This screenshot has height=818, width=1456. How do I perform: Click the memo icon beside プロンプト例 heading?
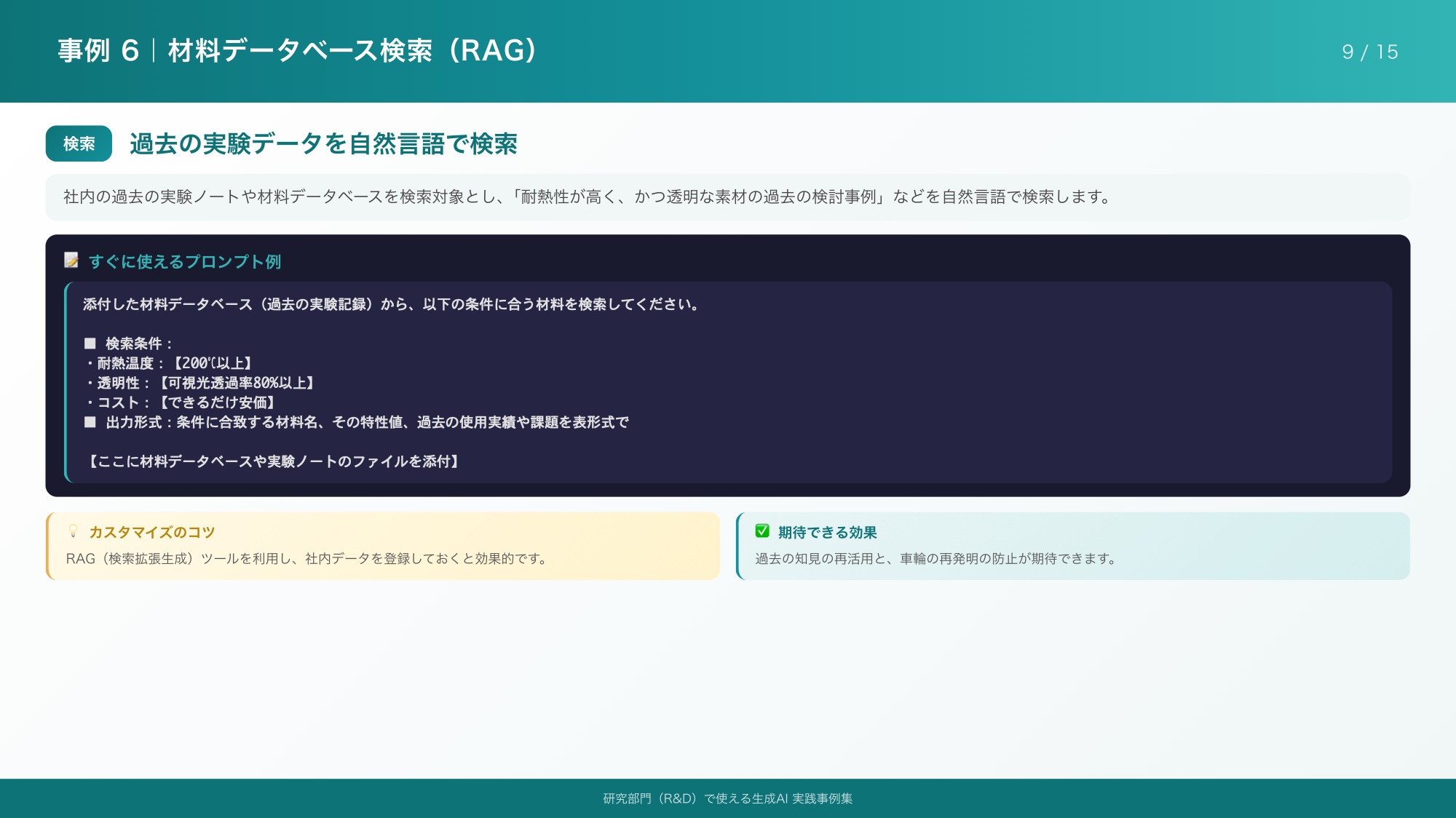[71, 261]
